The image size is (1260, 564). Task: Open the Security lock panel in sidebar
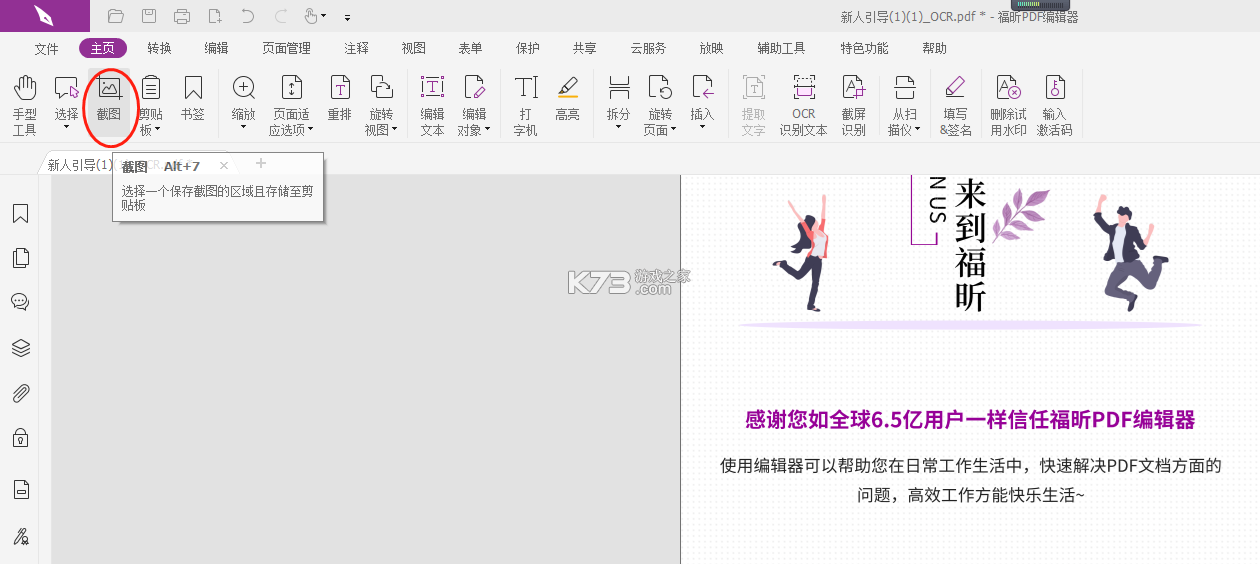tap(20, 437)
